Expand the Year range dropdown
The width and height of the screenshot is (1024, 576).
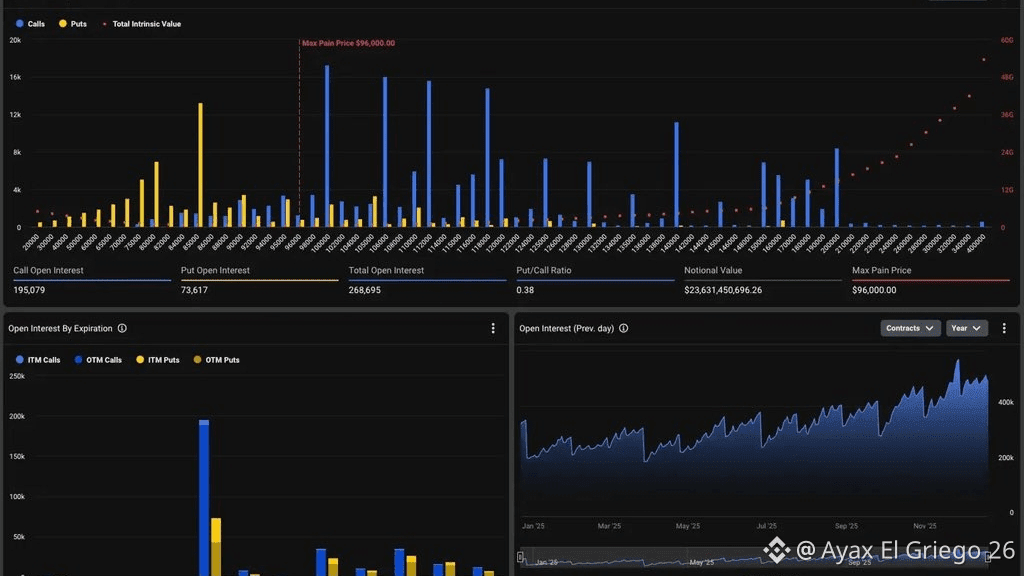[x=967, y=328]
